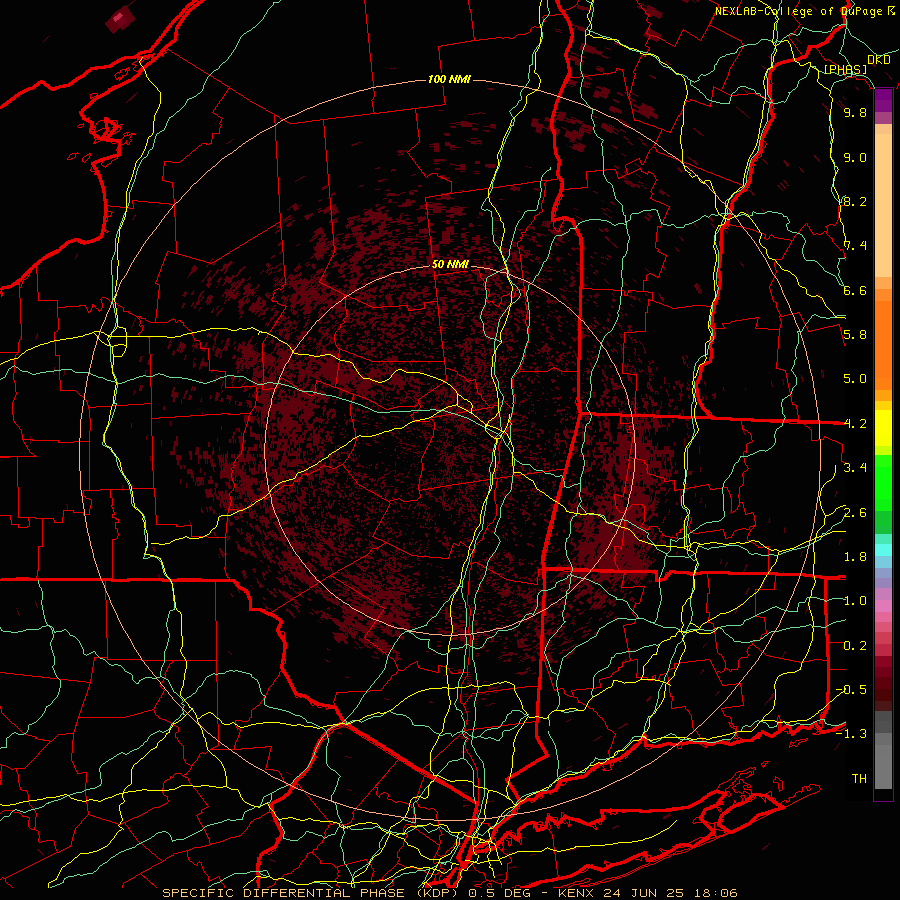Click the DKD label above the color bar
The image size is (900, 900).
[879, 60]
